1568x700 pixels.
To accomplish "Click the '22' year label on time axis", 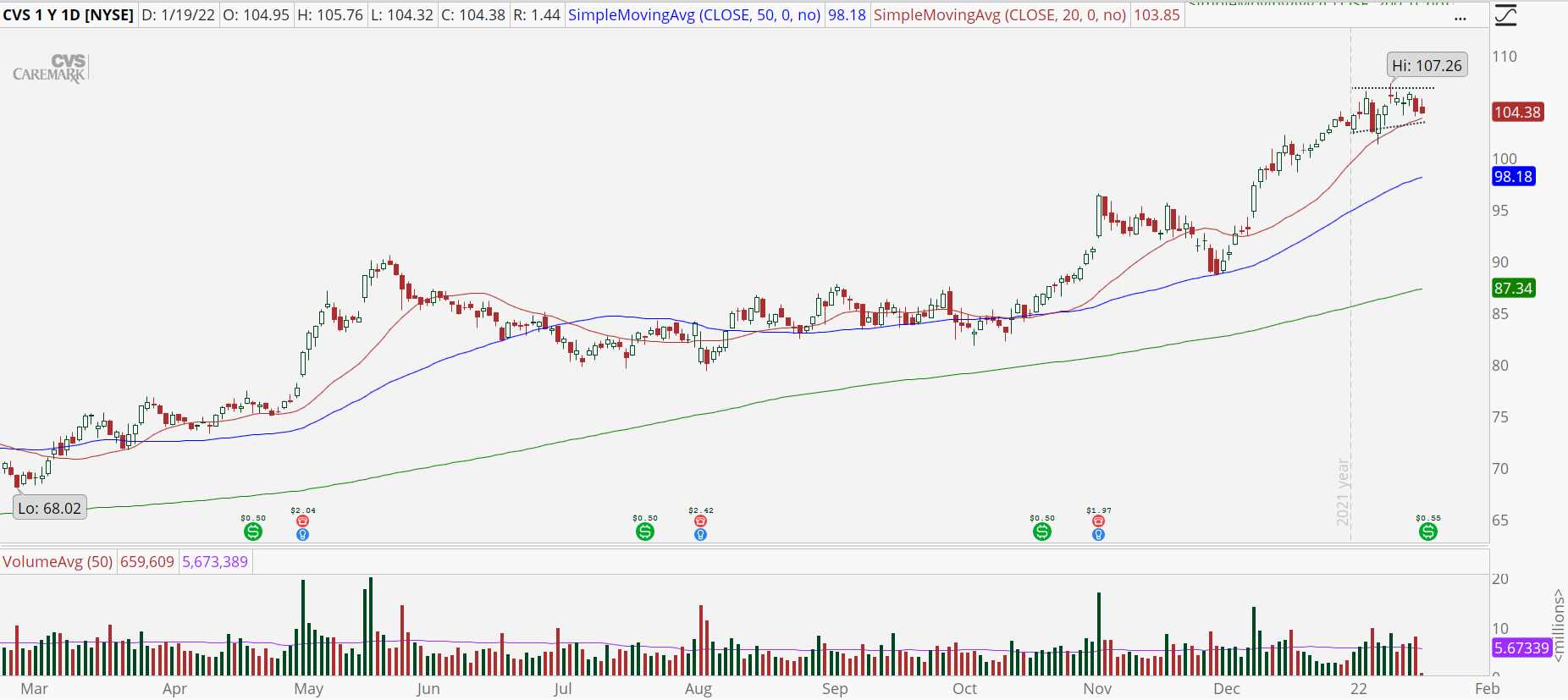I will [x=1358, y=688].
